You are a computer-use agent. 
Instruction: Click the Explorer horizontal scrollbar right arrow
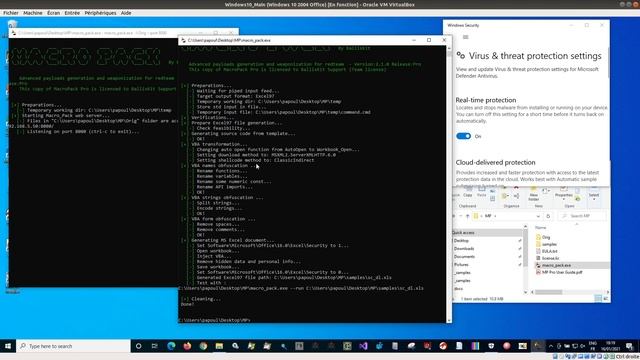click(607, 292)
